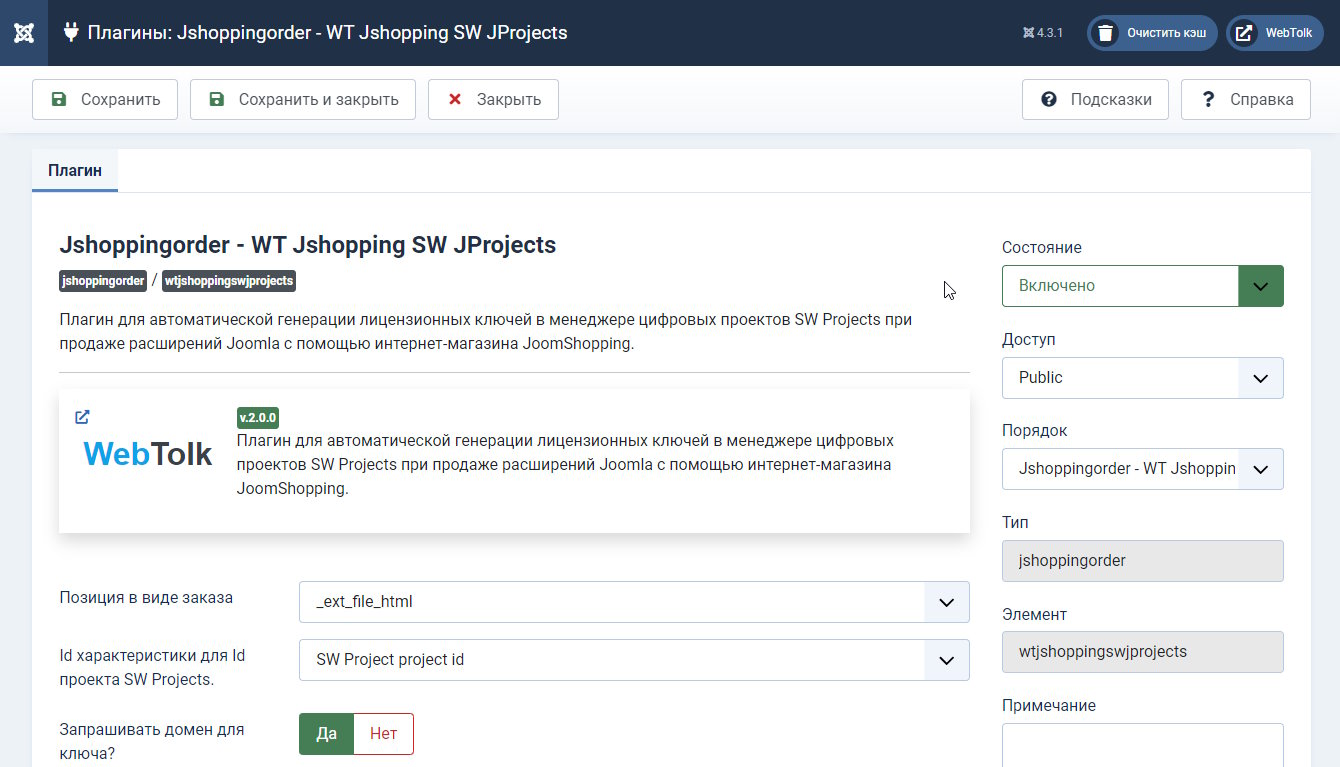The height and width of the screenshot is (767, 1340).
Task: Select Да for requesting key domain
Action: pyautogui.click(x=326, y=734)
